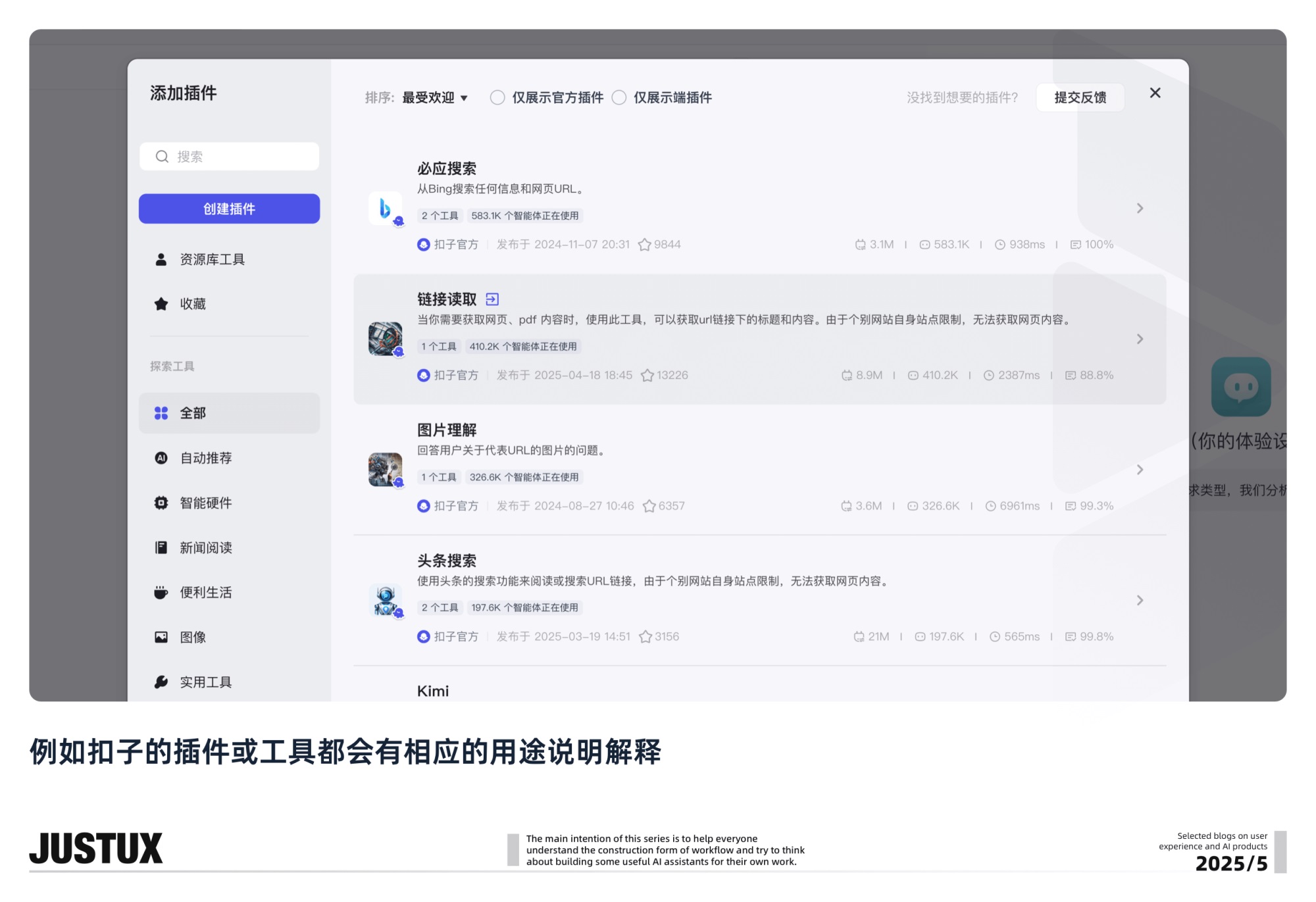
Task: Select the 全部 category option
Action: pos(192,413)
